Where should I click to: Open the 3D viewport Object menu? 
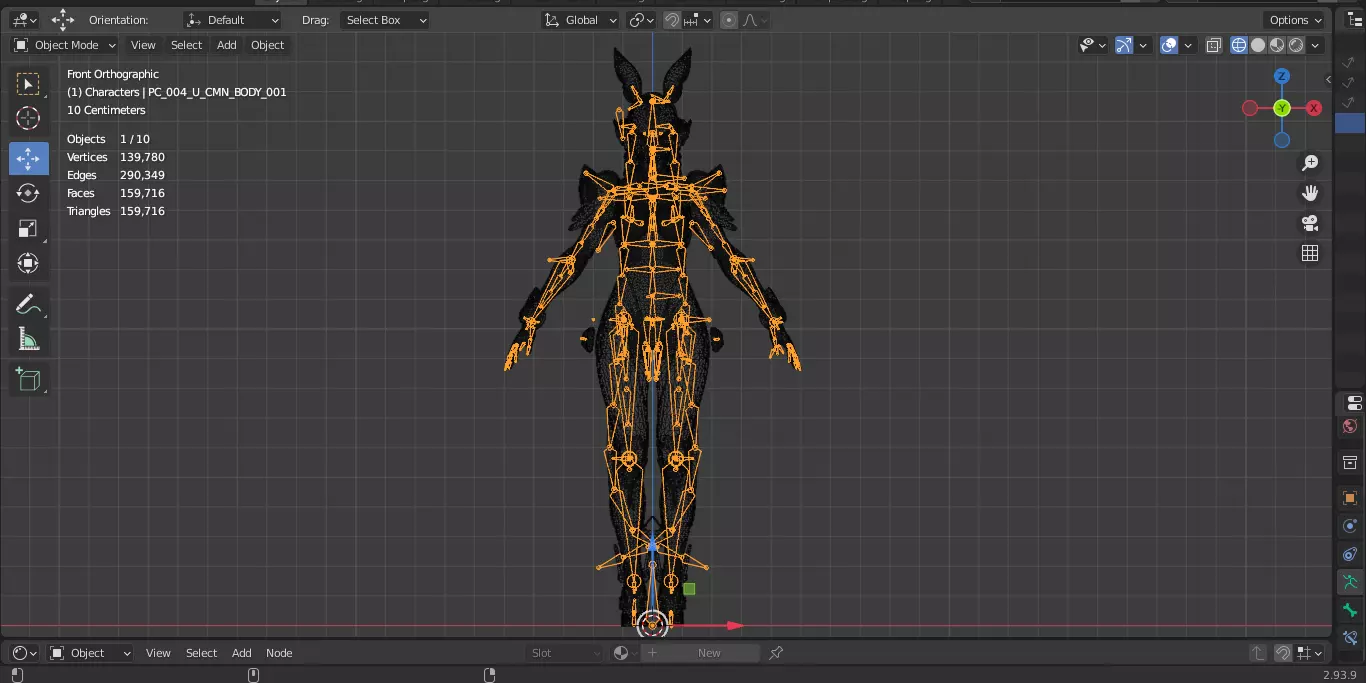tap(267, 45)
